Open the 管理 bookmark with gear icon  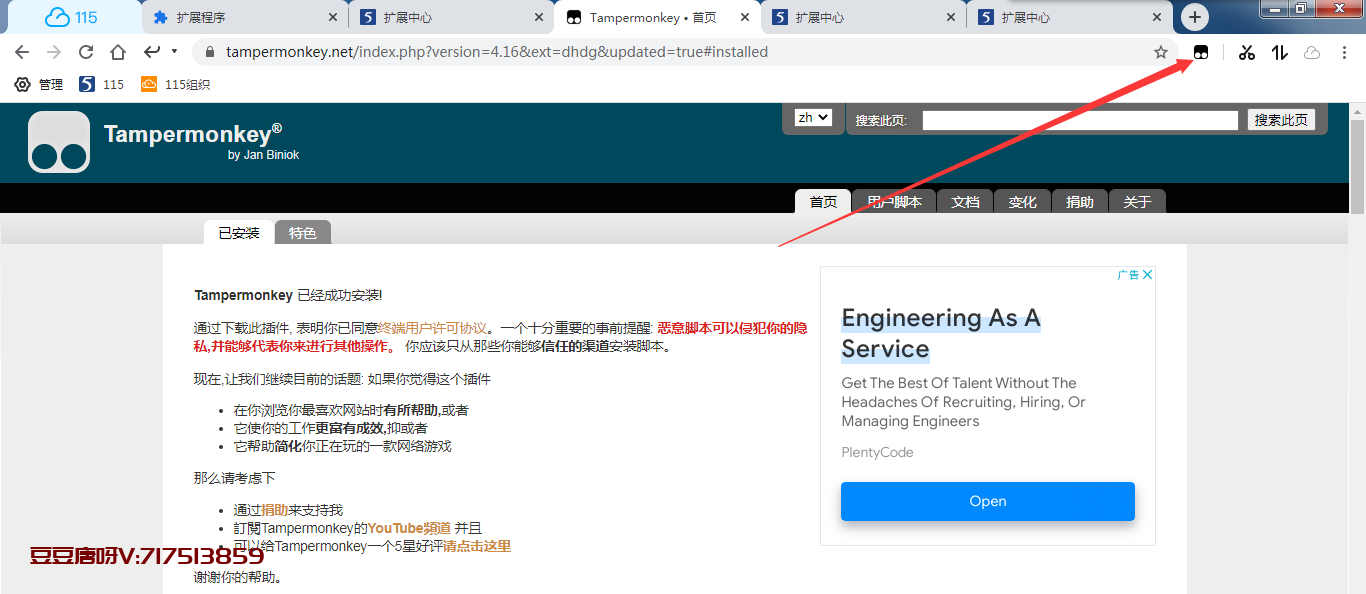(x=39, y=84)
